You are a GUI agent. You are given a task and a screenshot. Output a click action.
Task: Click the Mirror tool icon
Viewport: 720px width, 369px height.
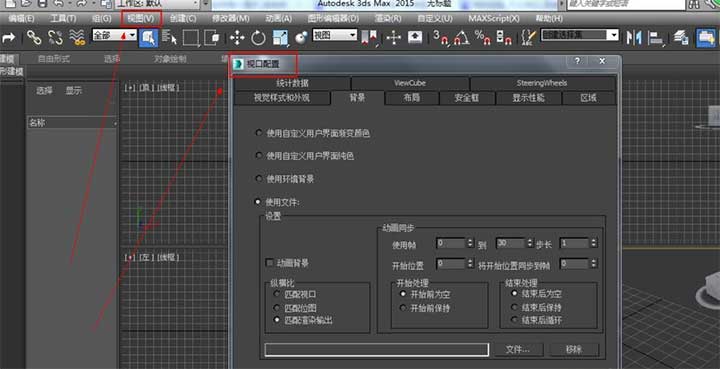(x=634, y=38)
